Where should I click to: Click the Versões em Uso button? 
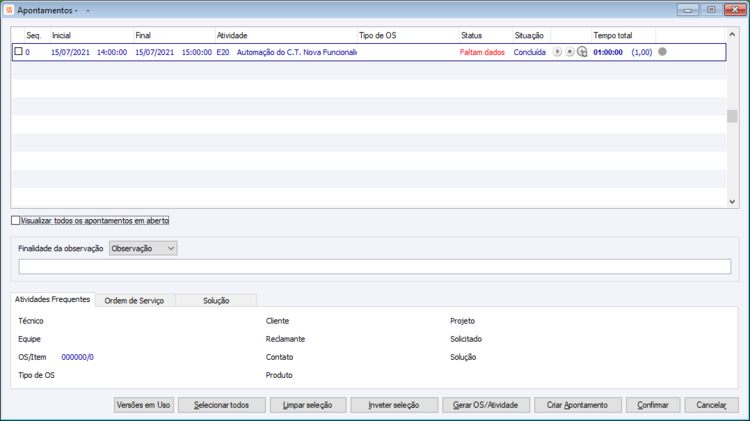coord(143,405)
